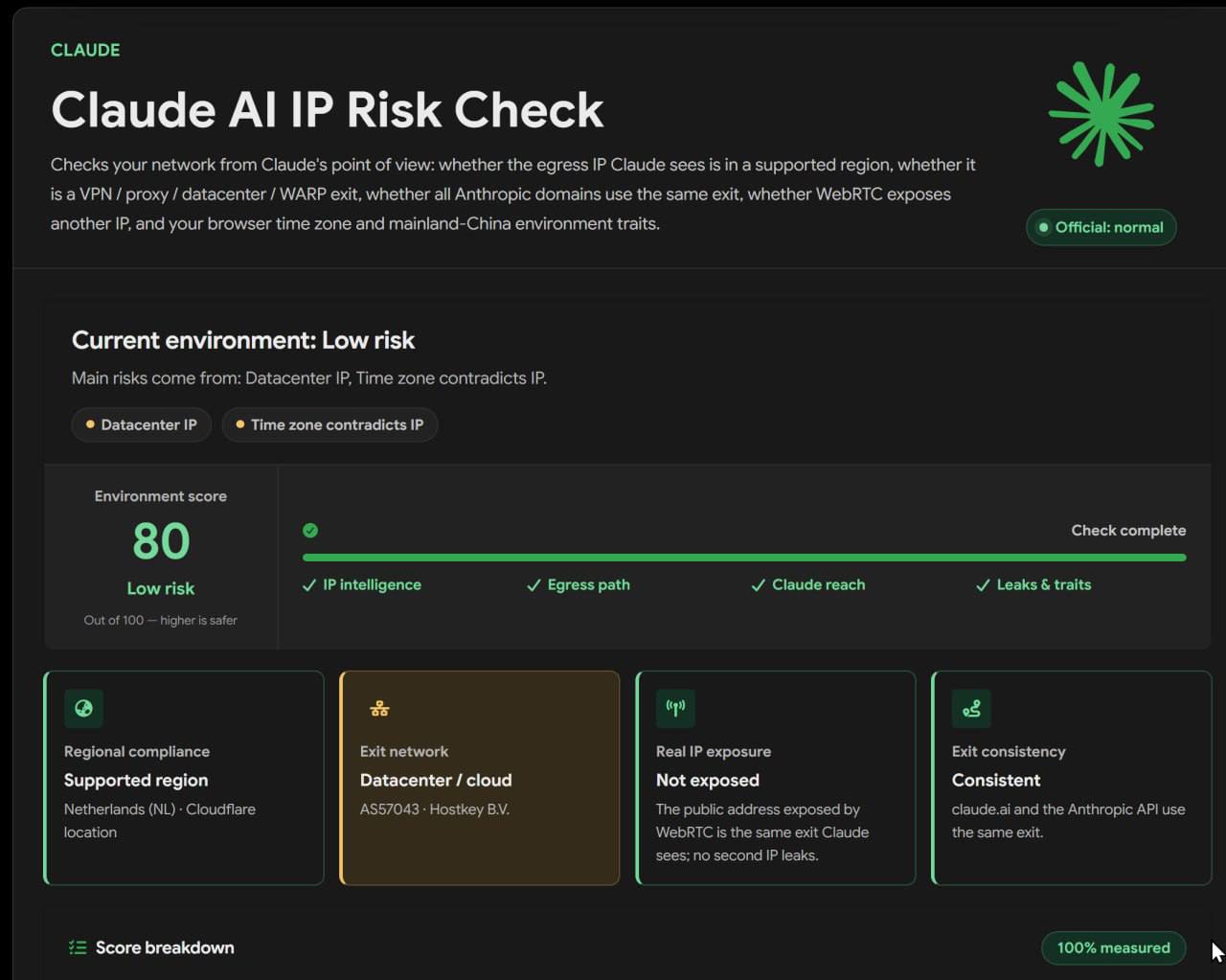Click the CLAUDE label above the title
The image size is (1226, 980).
[x=85, y=50]
